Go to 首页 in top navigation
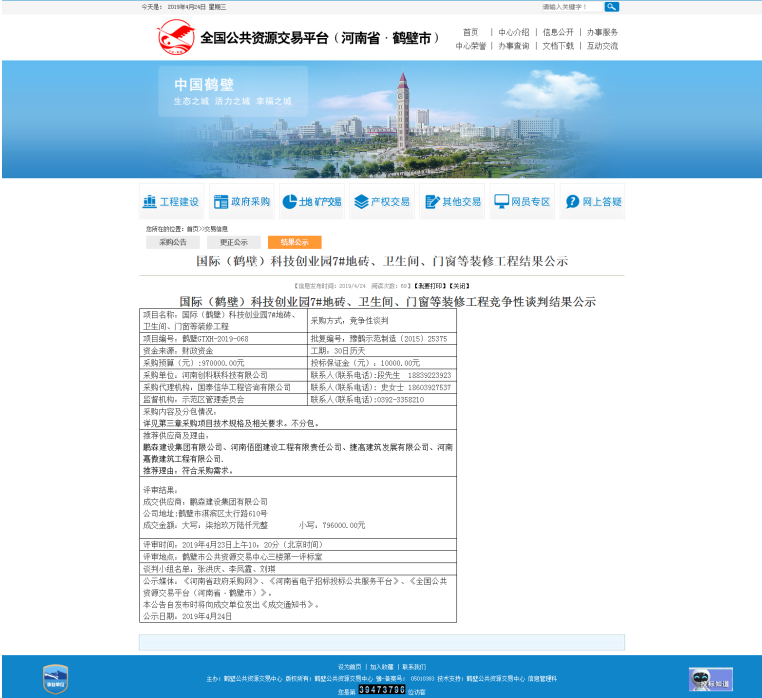762x698 pixels. coord(470,32)
